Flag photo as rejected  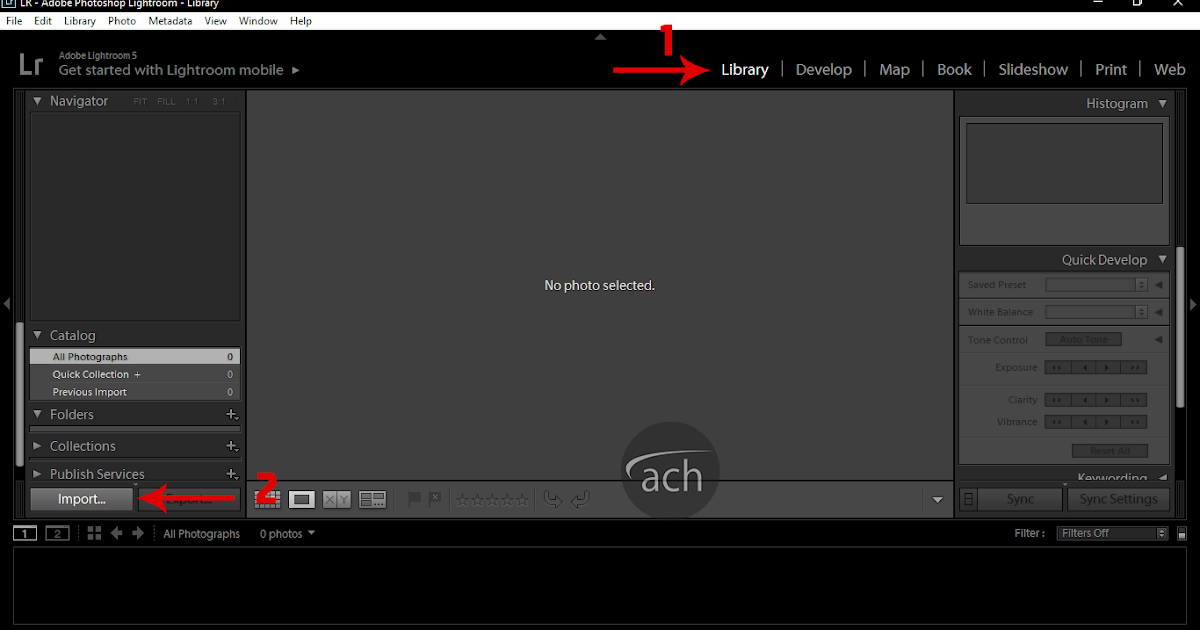pyautogui.click(x=435, y=499)
